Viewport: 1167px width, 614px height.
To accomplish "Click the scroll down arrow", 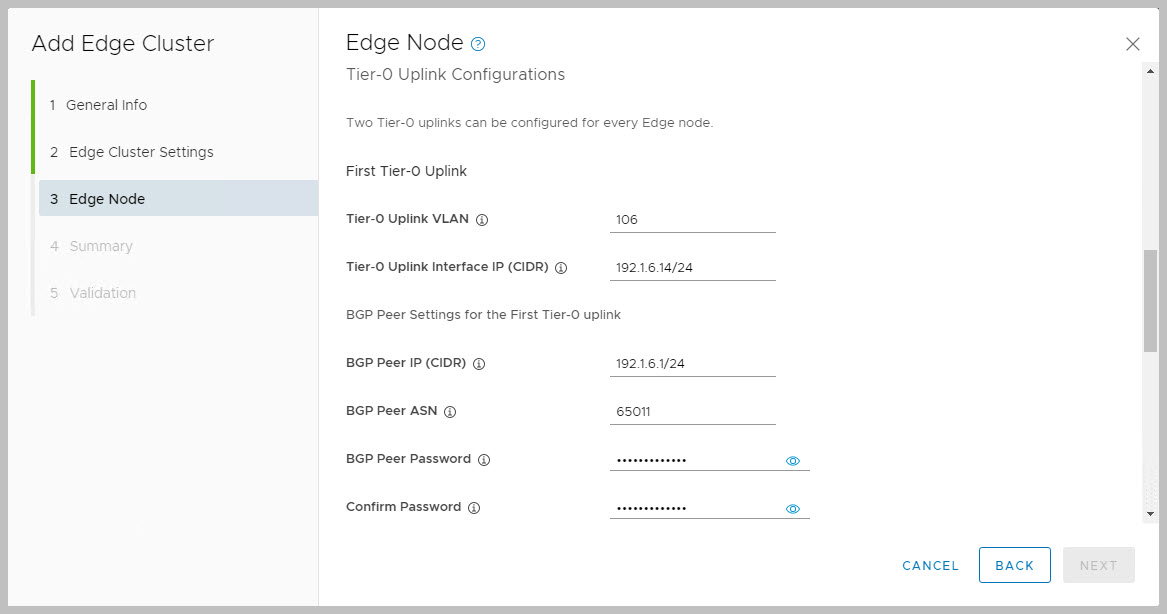I will tap(1150, 513).
